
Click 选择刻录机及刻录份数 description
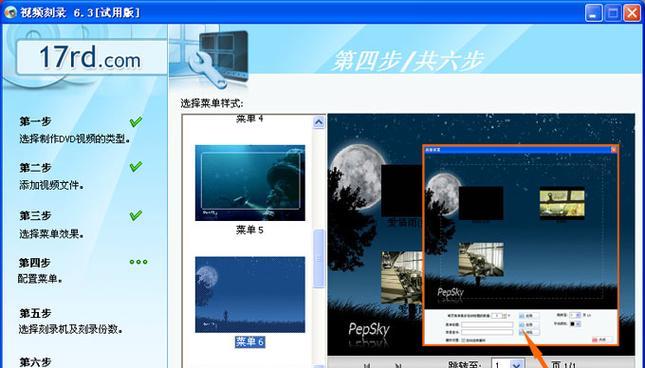(71, 329)
